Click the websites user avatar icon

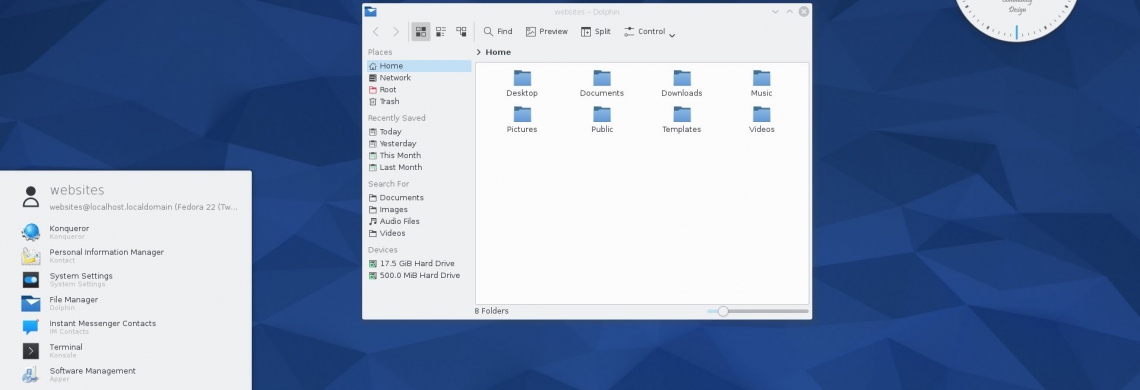point(31,196)
